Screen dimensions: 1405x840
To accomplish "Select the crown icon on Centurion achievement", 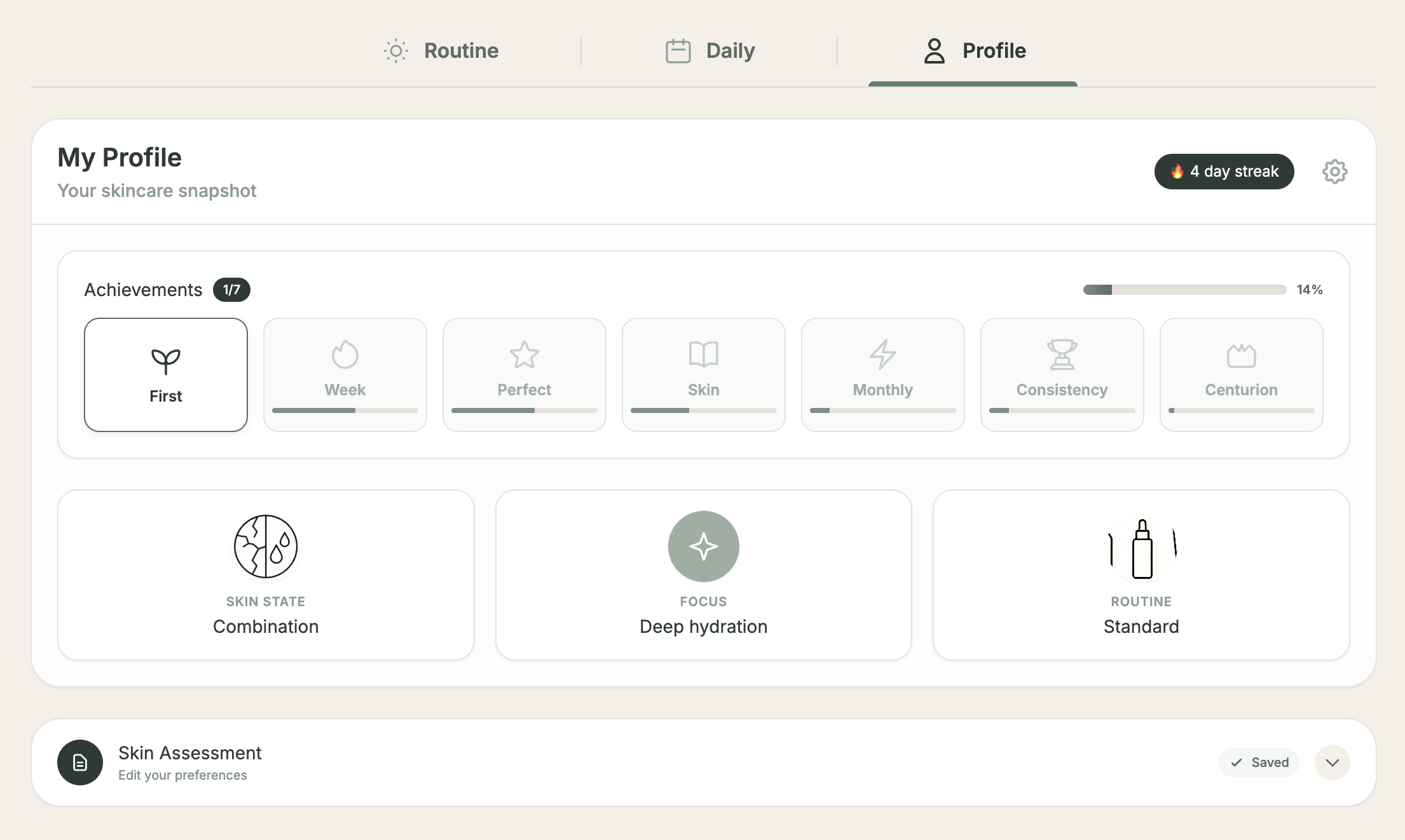I will coord(1241,355).
